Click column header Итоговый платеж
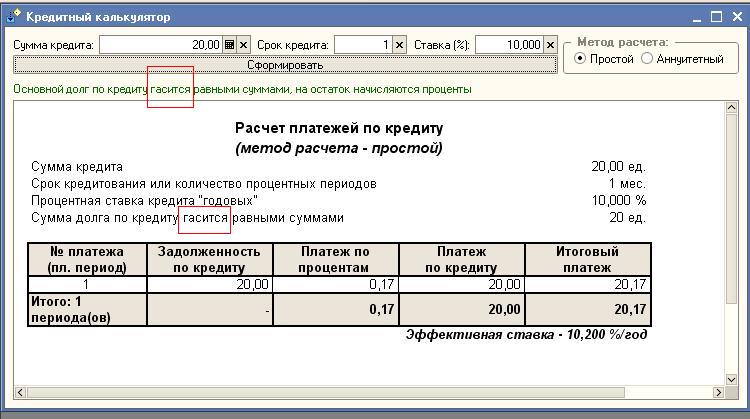Image resolution: width=750 pixels, height=419 pixels. [x=587, y=259]
